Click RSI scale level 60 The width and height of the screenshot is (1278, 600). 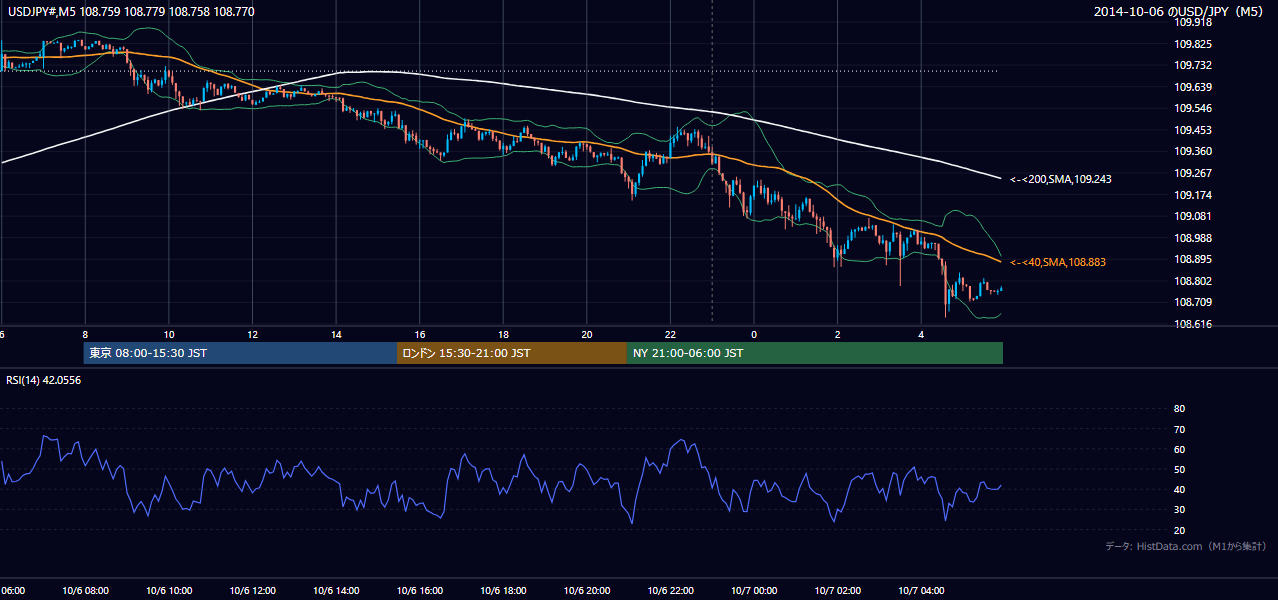point(1179,449)
